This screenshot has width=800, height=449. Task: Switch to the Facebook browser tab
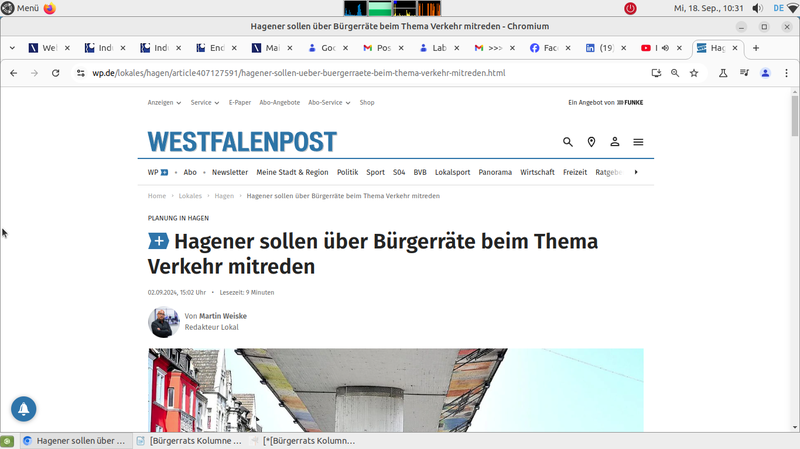[x=545, y=48]
